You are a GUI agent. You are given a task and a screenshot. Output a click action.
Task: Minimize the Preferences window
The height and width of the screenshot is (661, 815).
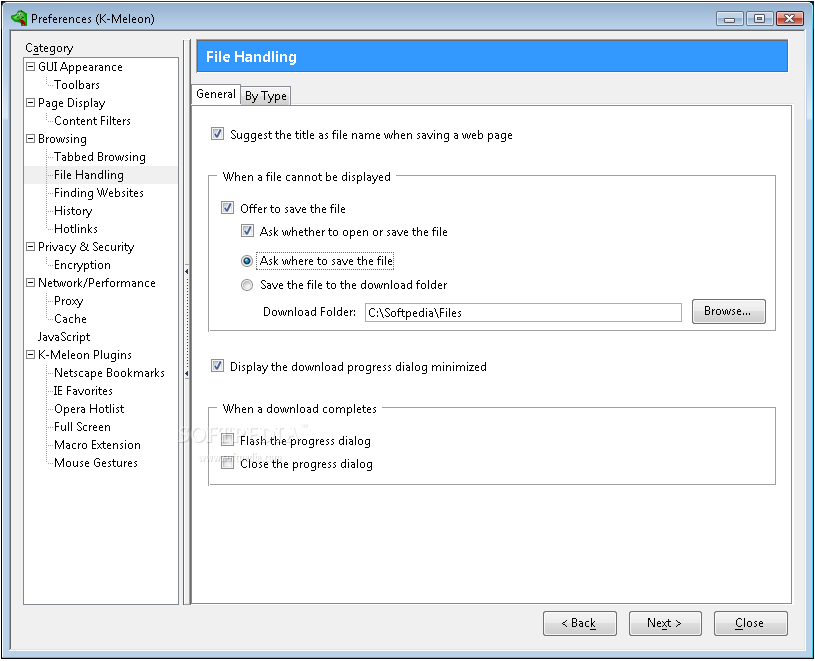tap(729, 19)
